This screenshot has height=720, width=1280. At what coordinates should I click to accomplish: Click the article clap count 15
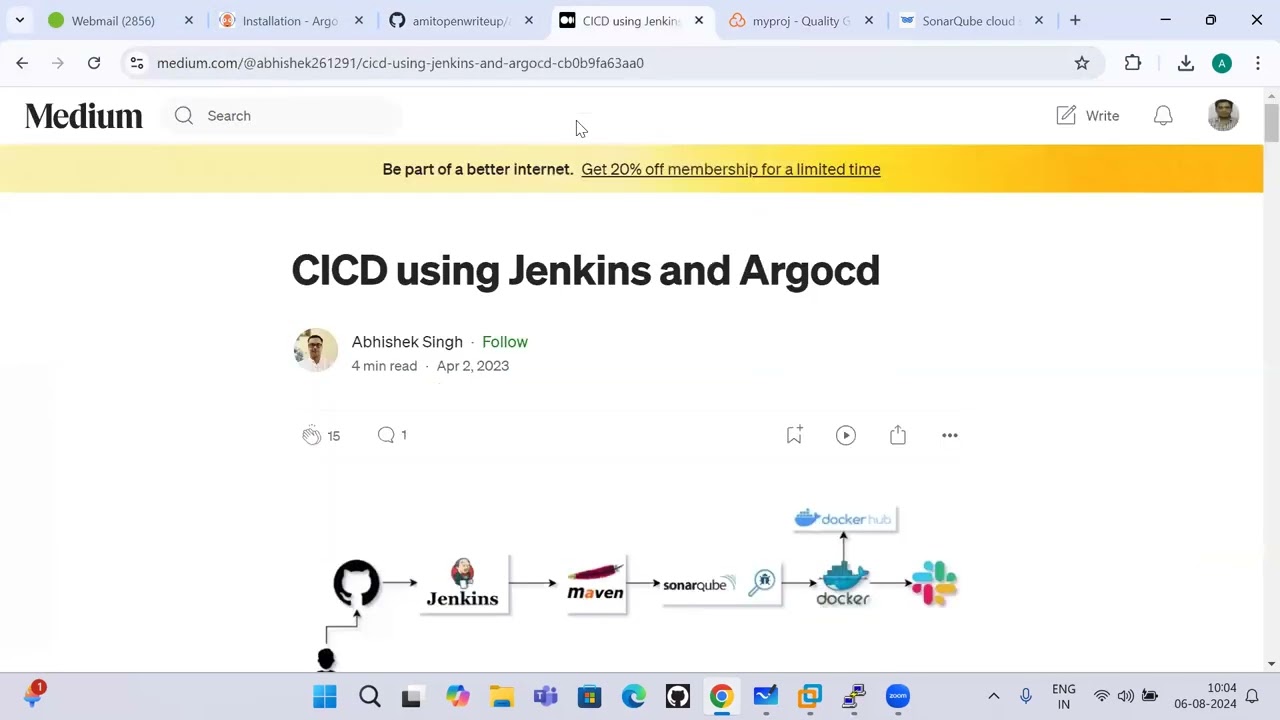pyautogui.click(x=334, y=436)
